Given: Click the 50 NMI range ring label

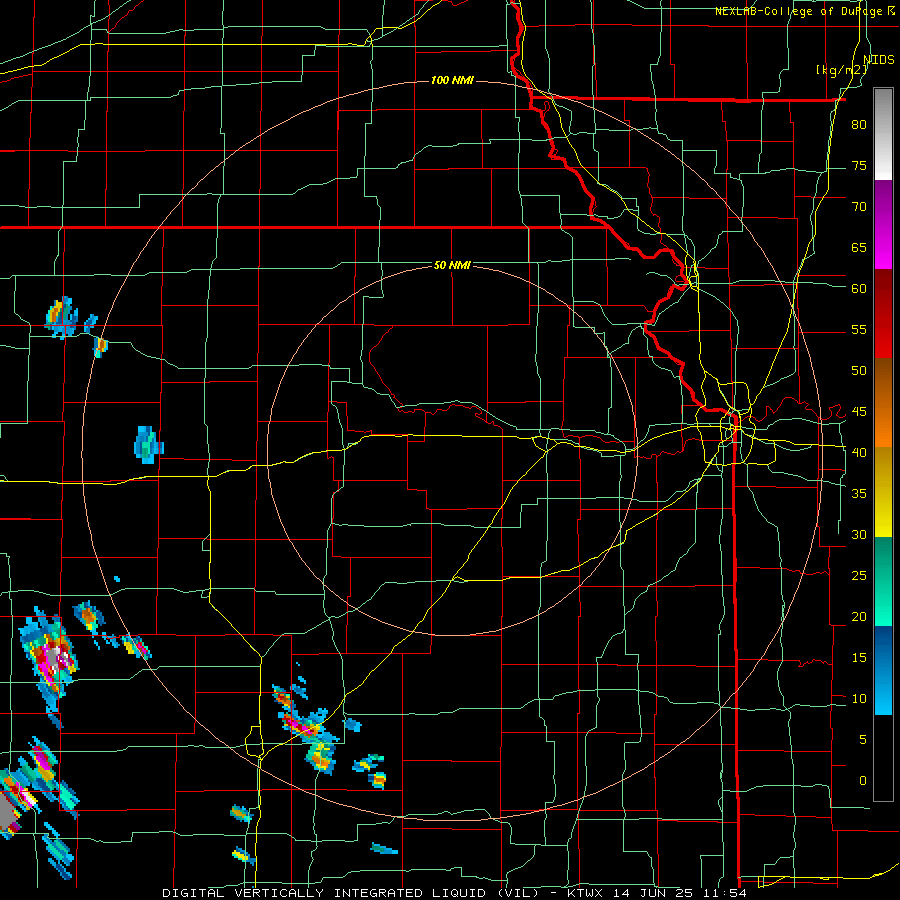Looking at the screenshot, I should [452, 265].
